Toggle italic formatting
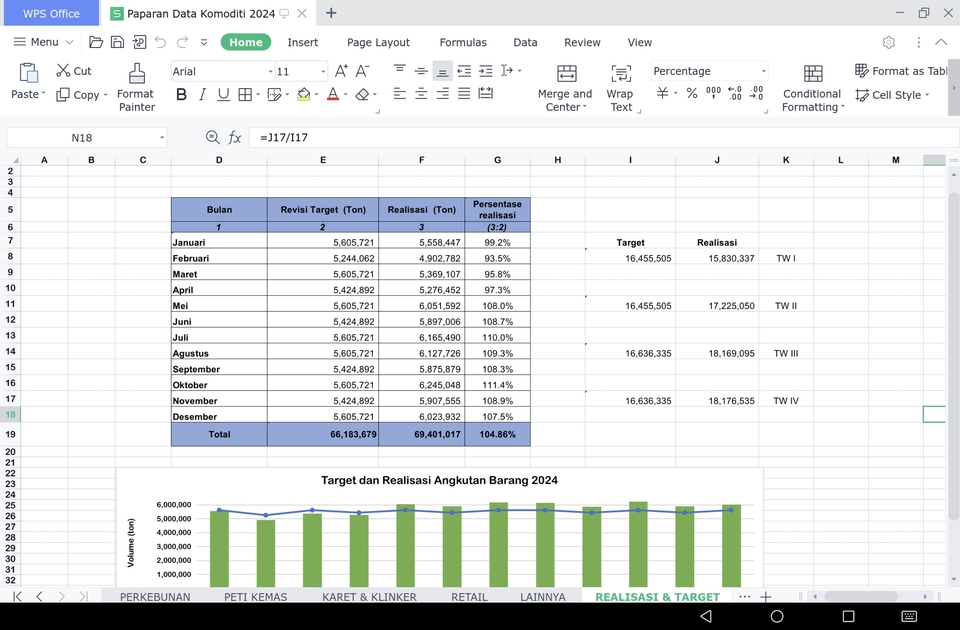This screenshot has height=630, width=960. 203,95
